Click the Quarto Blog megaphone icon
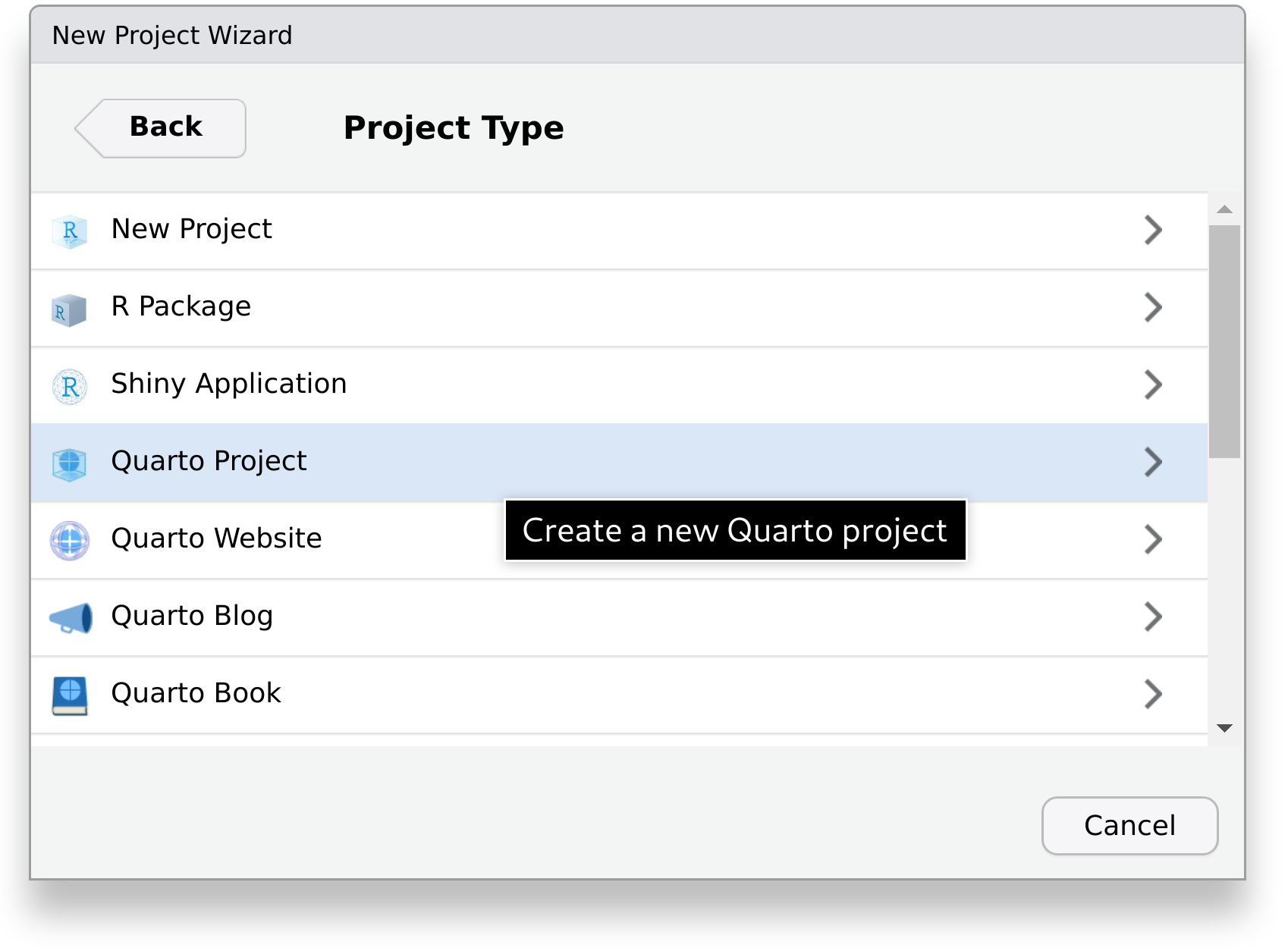1288x948 pixels. pos(71,618)
